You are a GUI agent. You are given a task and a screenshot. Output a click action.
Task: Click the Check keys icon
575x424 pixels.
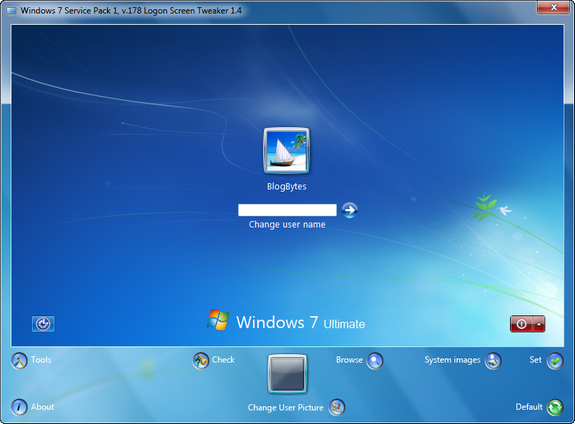[x=201, y=361]
